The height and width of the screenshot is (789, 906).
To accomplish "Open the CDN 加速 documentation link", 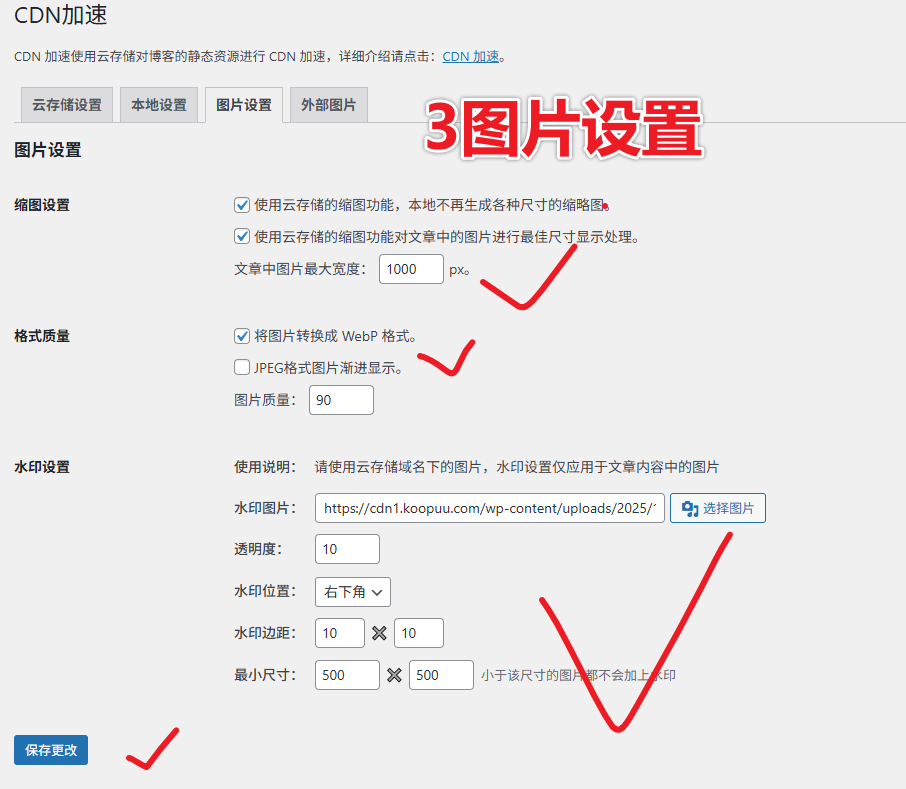I will click(x=470, y=56).
